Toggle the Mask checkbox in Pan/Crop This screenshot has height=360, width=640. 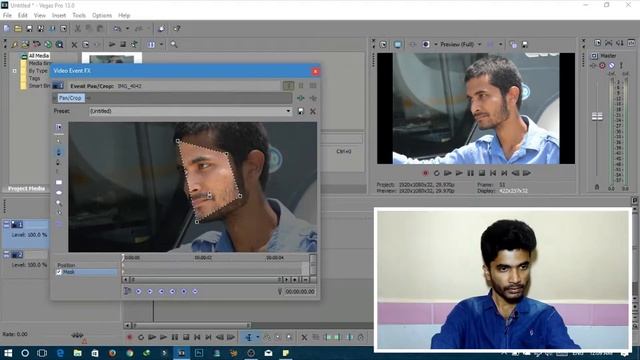point(59,272)
